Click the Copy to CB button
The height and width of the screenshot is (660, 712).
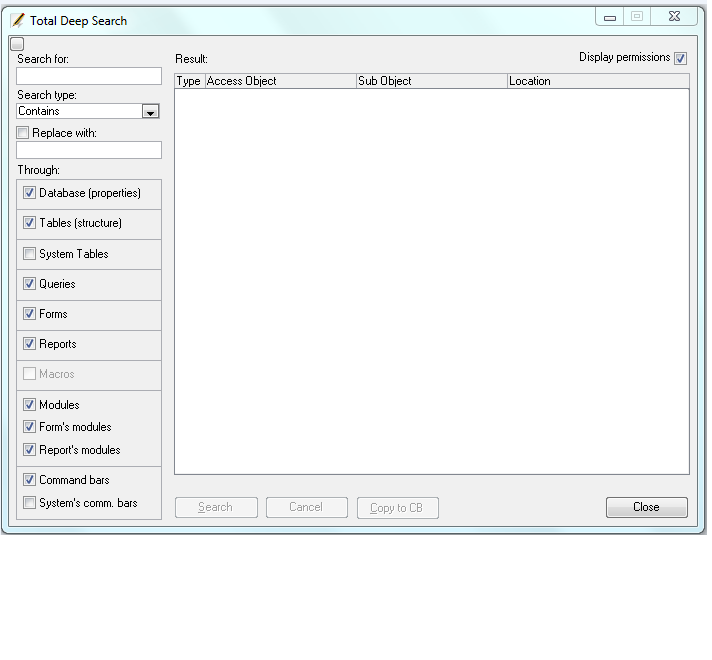click(398, 507)
